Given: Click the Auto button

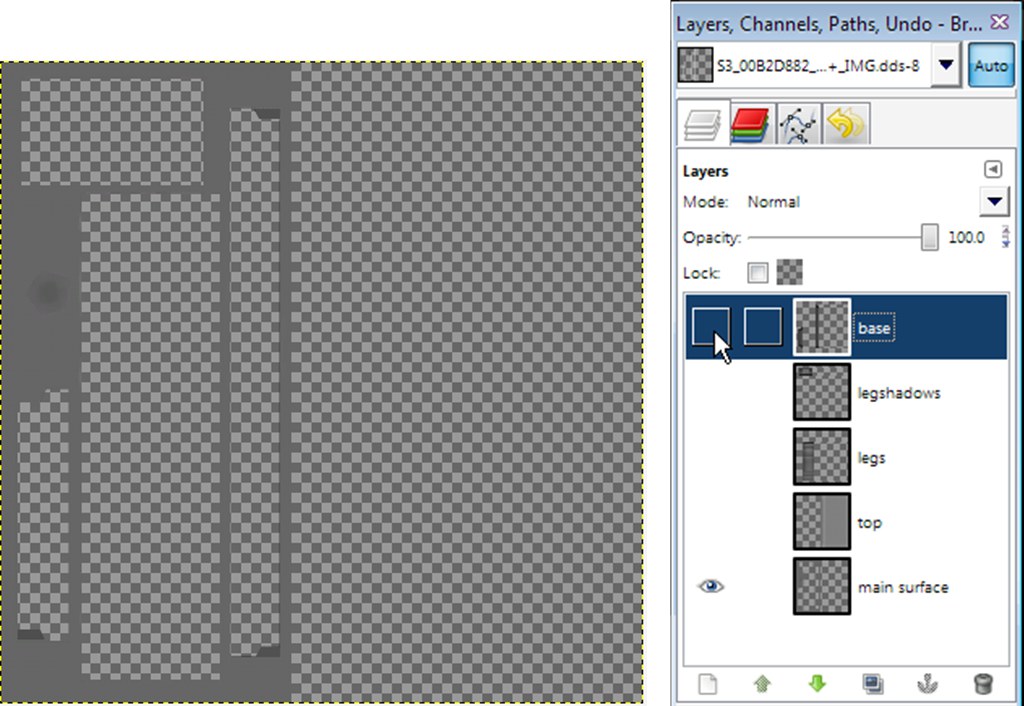Looking at the screenshot, I should pyautogui.click(x=990, y=67).
